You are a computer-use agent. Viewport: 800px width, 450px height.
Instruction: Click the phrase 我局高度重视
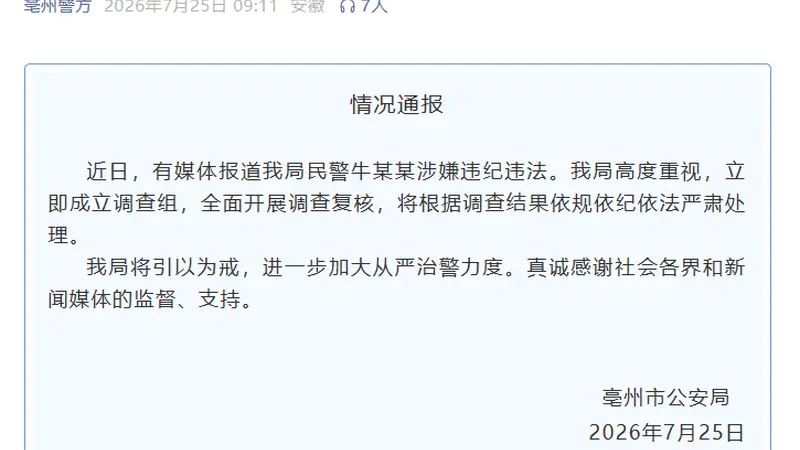point(636,171)
